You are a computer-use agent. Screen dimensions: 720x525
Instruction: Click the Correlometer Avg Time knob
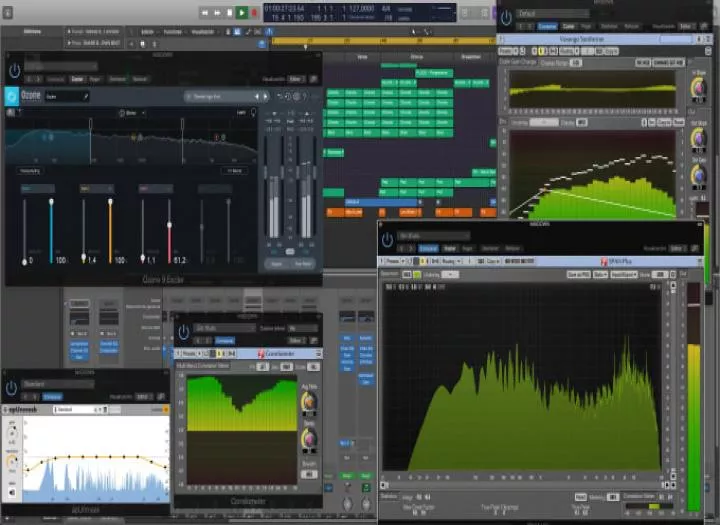tap(309, 402)
